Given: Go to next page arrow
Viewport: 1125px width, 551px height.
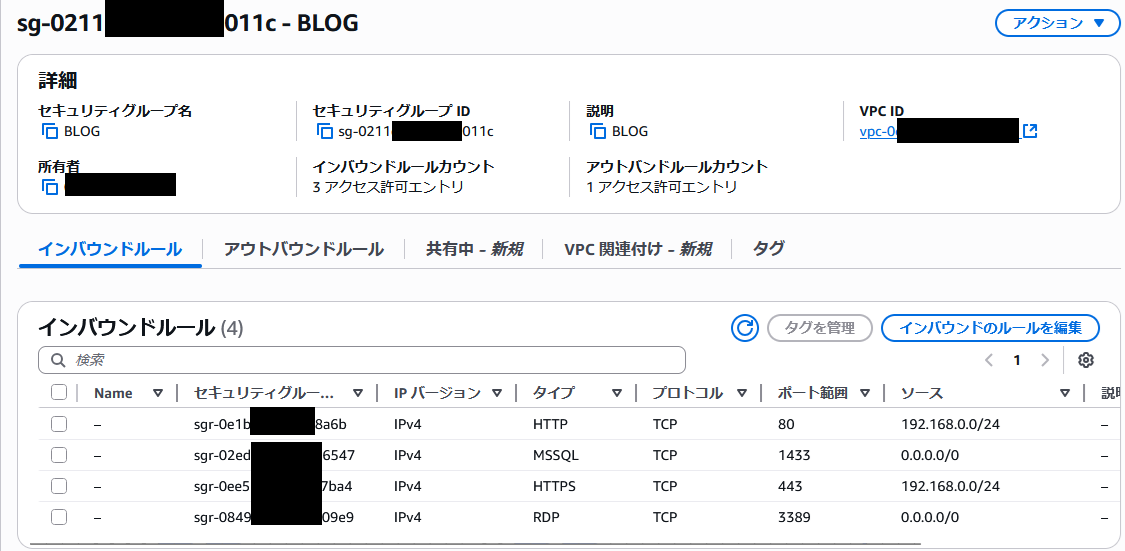Looking at the screenshot, I should (x=1045, y=360).
